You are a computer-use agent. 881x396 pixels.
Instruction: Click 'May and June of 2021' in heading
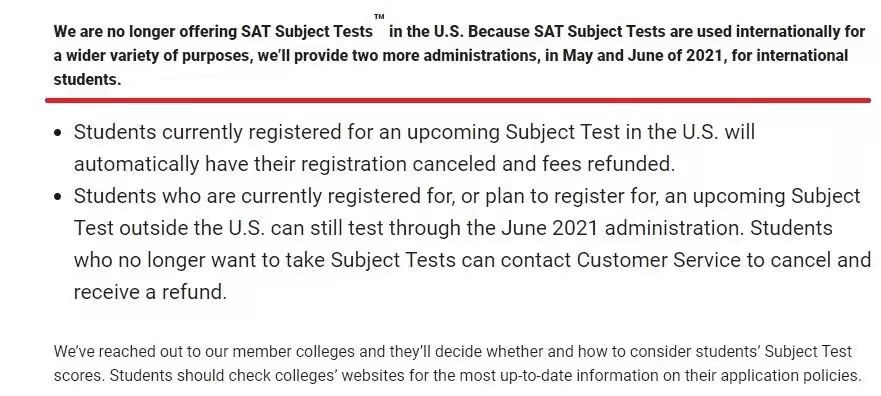click(x=643, y=56)
